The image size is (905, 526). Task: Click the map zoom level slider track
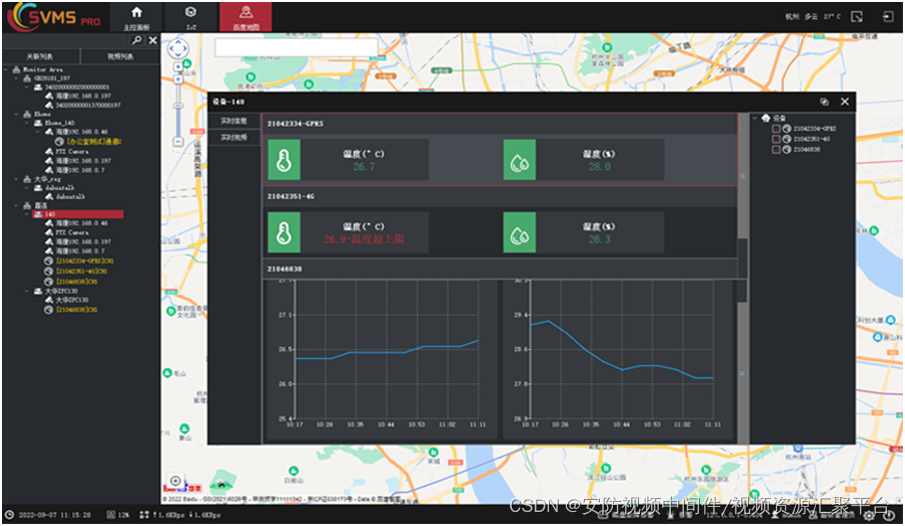tap(178, 110)
